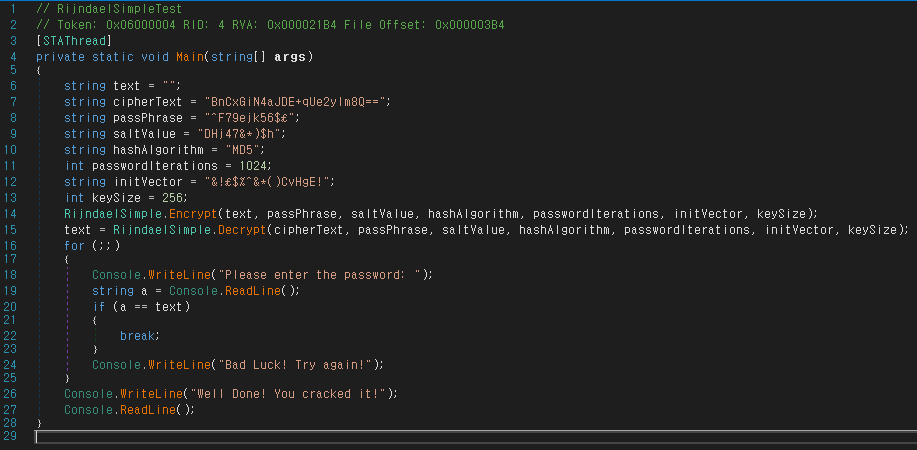Image resolution: width=917 pixels, height=450 pixels.
Task: Click line number 20 in the gutter
Action: tap(11, 307)
